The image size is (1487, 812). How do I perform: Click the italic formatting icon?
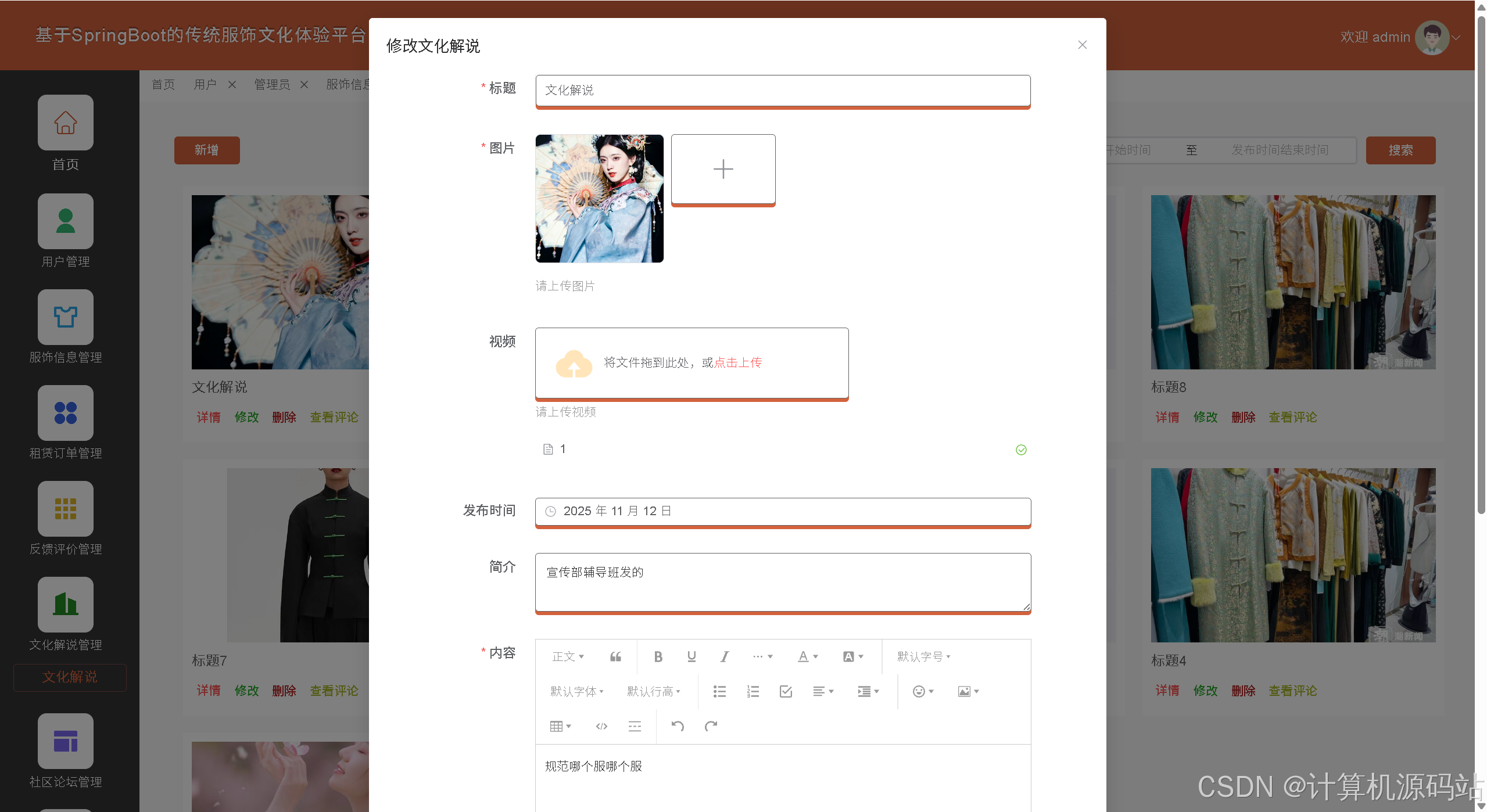pyautogui.click(x=724, y=656)
